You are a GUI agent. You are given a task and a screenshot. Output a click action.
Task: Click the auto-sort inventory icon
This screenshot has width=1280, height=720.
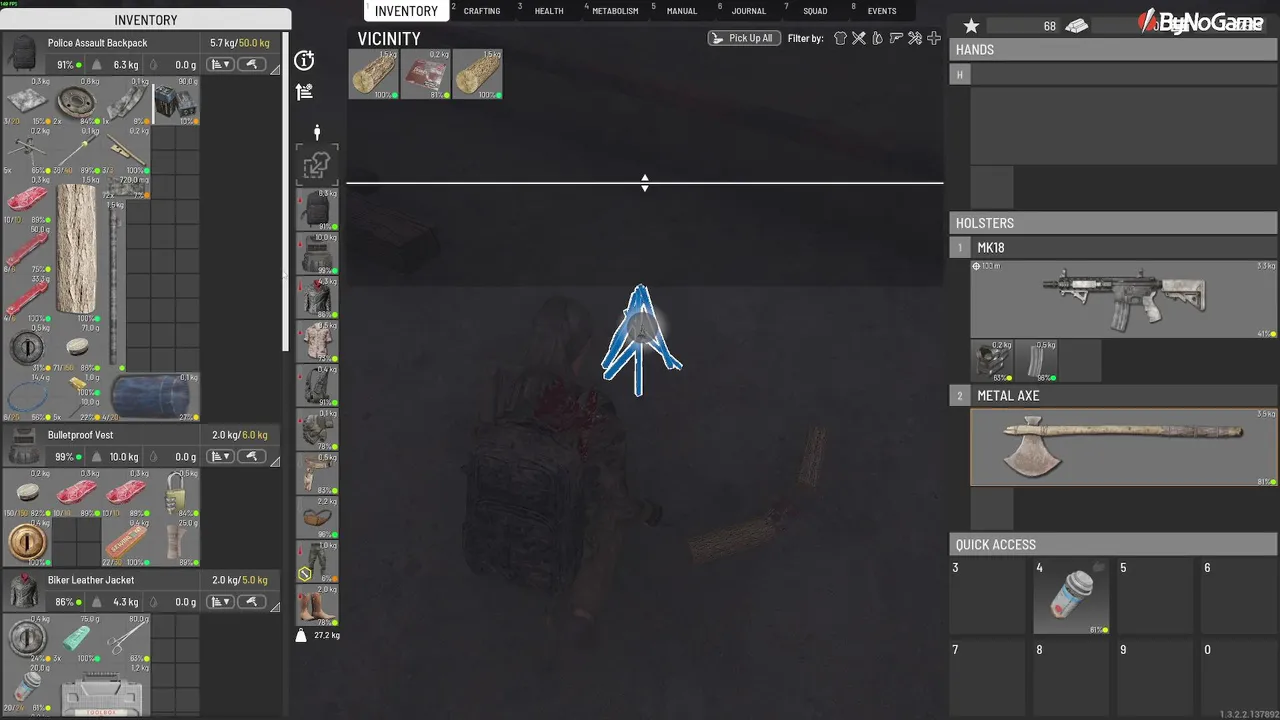pos(304,92)
